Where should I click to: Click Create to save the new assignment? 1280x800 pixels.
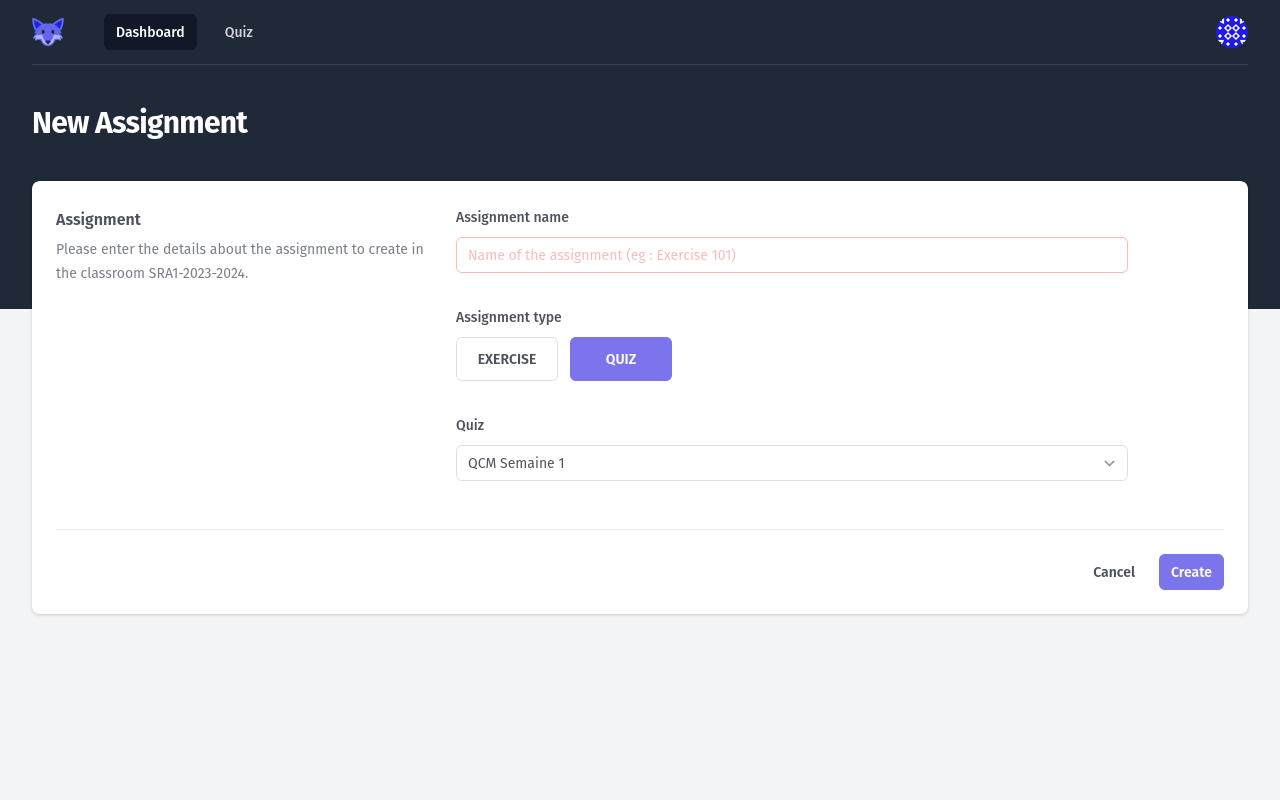(1191, 572)
